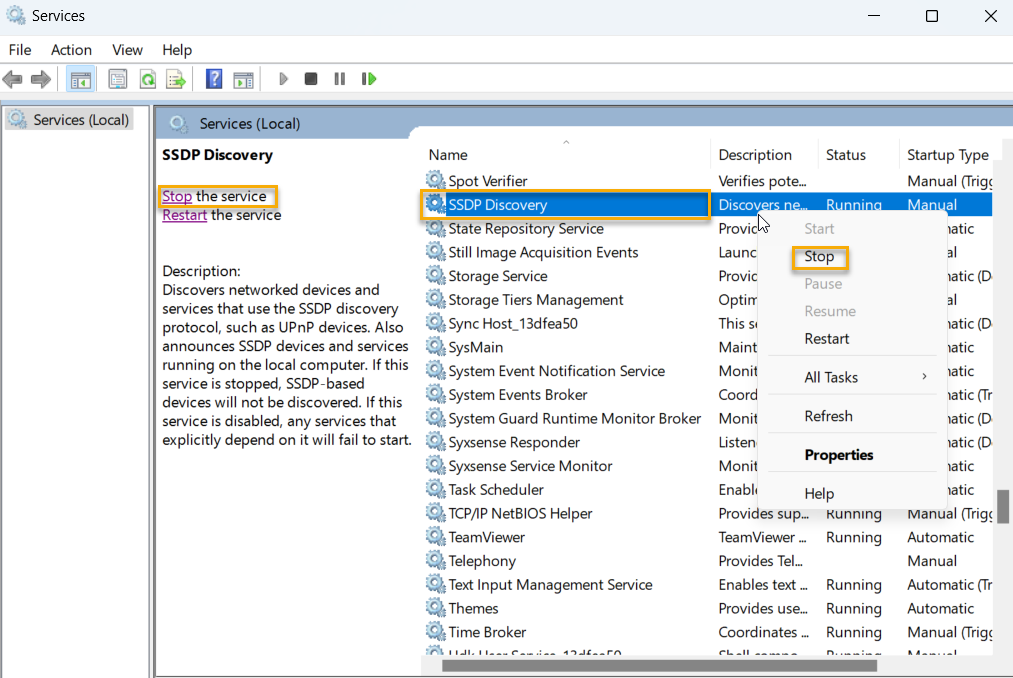Image resolution: width=1013 pixels, height=678 pixels.
Task: Click the Help question mark toolbar icon
Action: point(213,79)
